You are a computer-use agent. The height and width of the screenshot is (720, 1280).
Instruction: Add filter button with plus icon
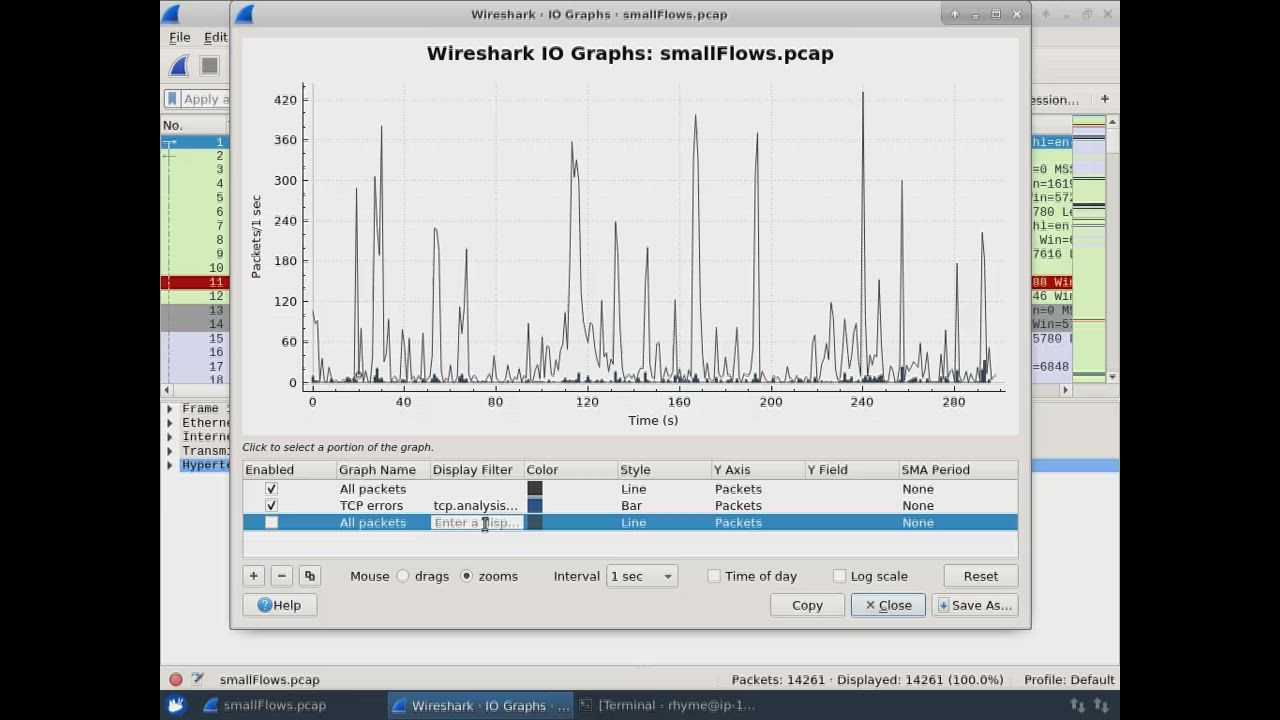[x=1104, y=99]
